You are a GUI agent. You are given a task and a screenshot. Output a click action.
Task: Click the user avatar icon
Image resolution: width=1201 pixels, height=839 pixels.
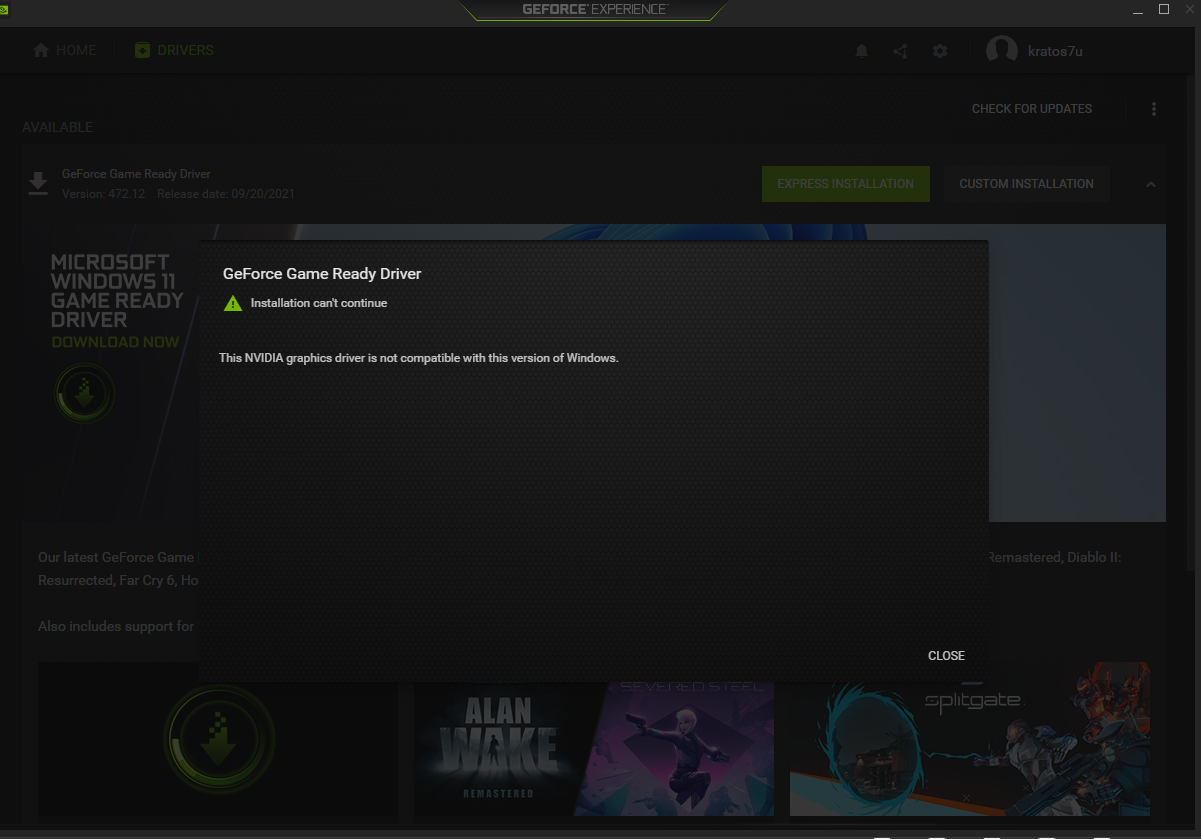pyautogui.click(x=1002, y=50)
